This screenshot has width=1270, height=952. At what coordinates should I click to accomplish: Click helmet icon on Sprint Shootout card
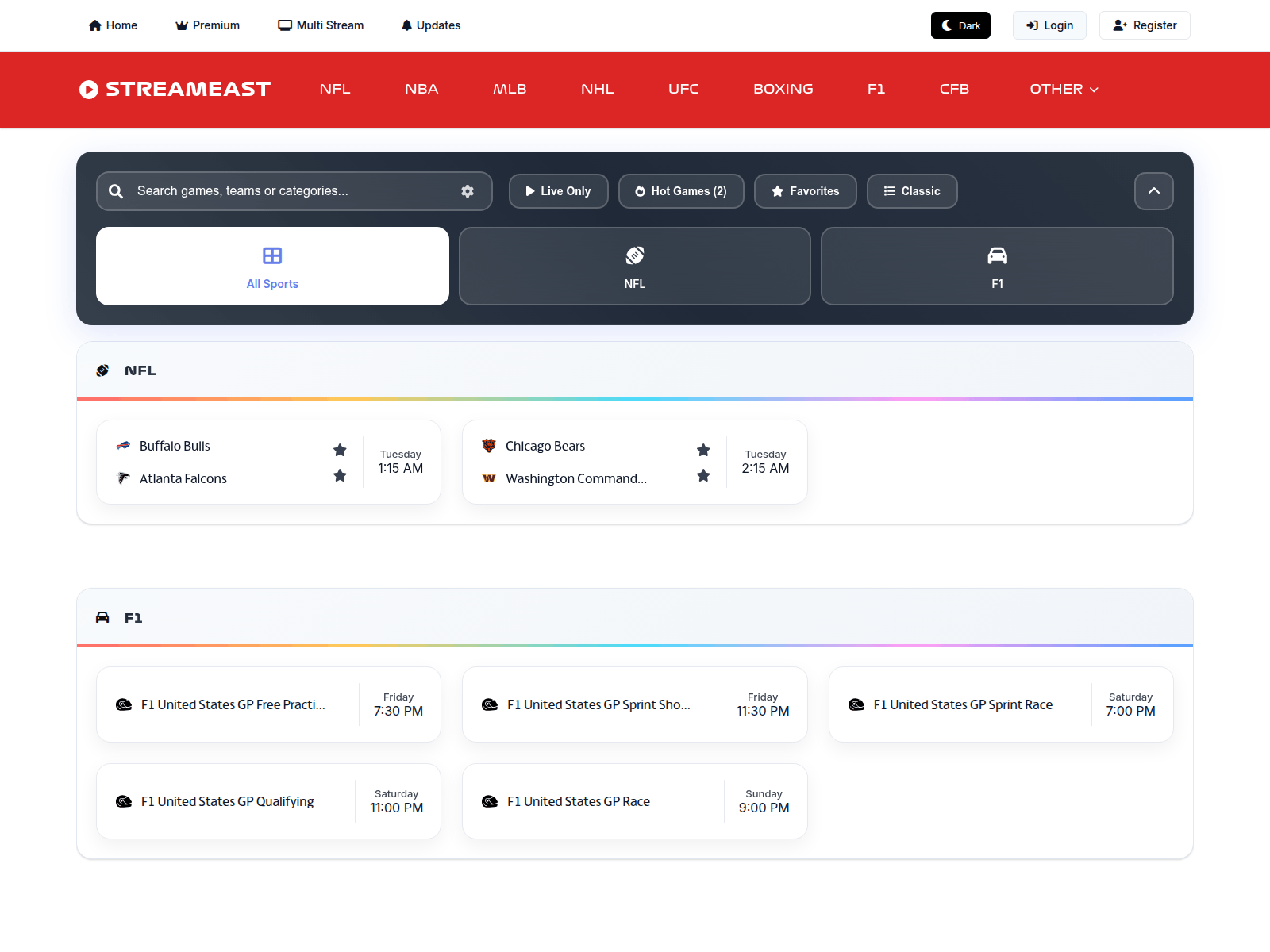point(490,704)
